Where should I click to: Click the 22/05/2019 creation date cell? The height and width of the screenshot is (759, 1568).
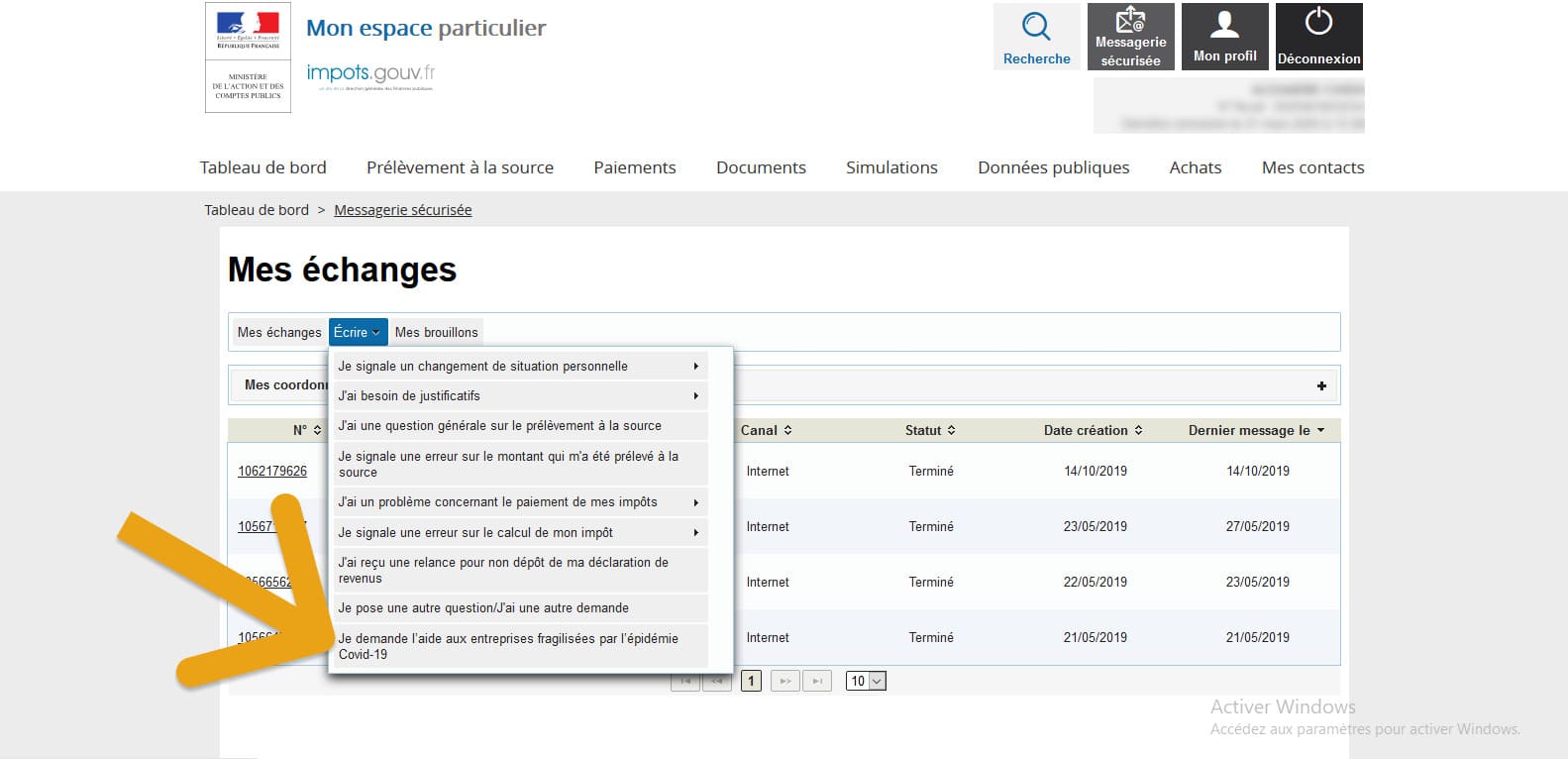[x=1096, y=582]
